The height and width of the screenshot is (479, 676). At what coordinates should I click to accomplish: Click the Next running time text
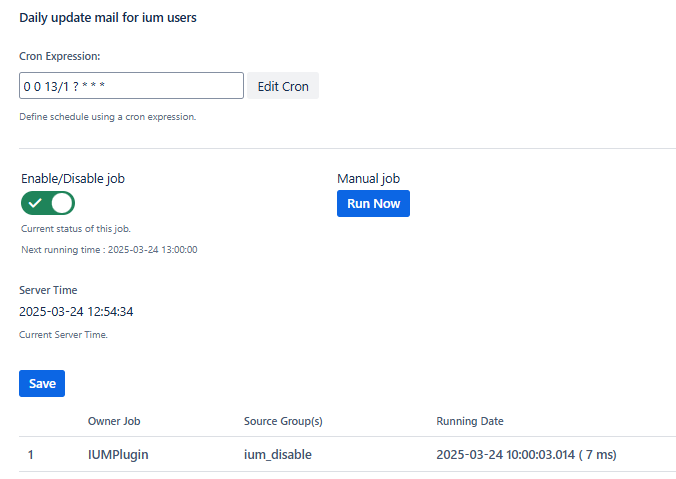pyautogui.click(x=109, y=249)
